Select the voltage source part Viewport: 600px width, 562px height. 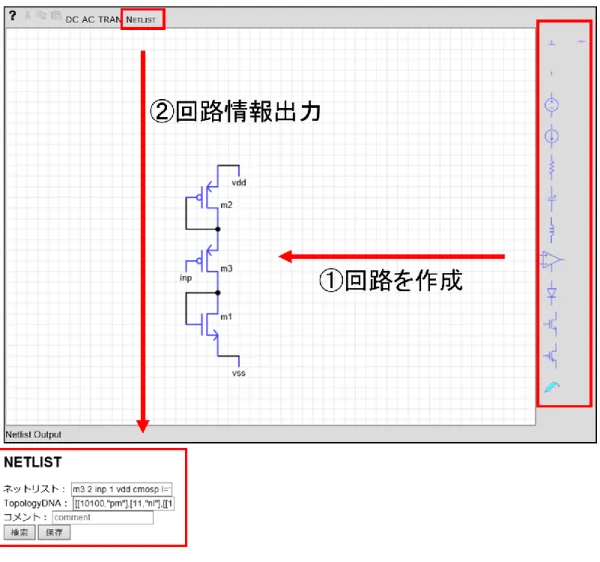point(551,104)
